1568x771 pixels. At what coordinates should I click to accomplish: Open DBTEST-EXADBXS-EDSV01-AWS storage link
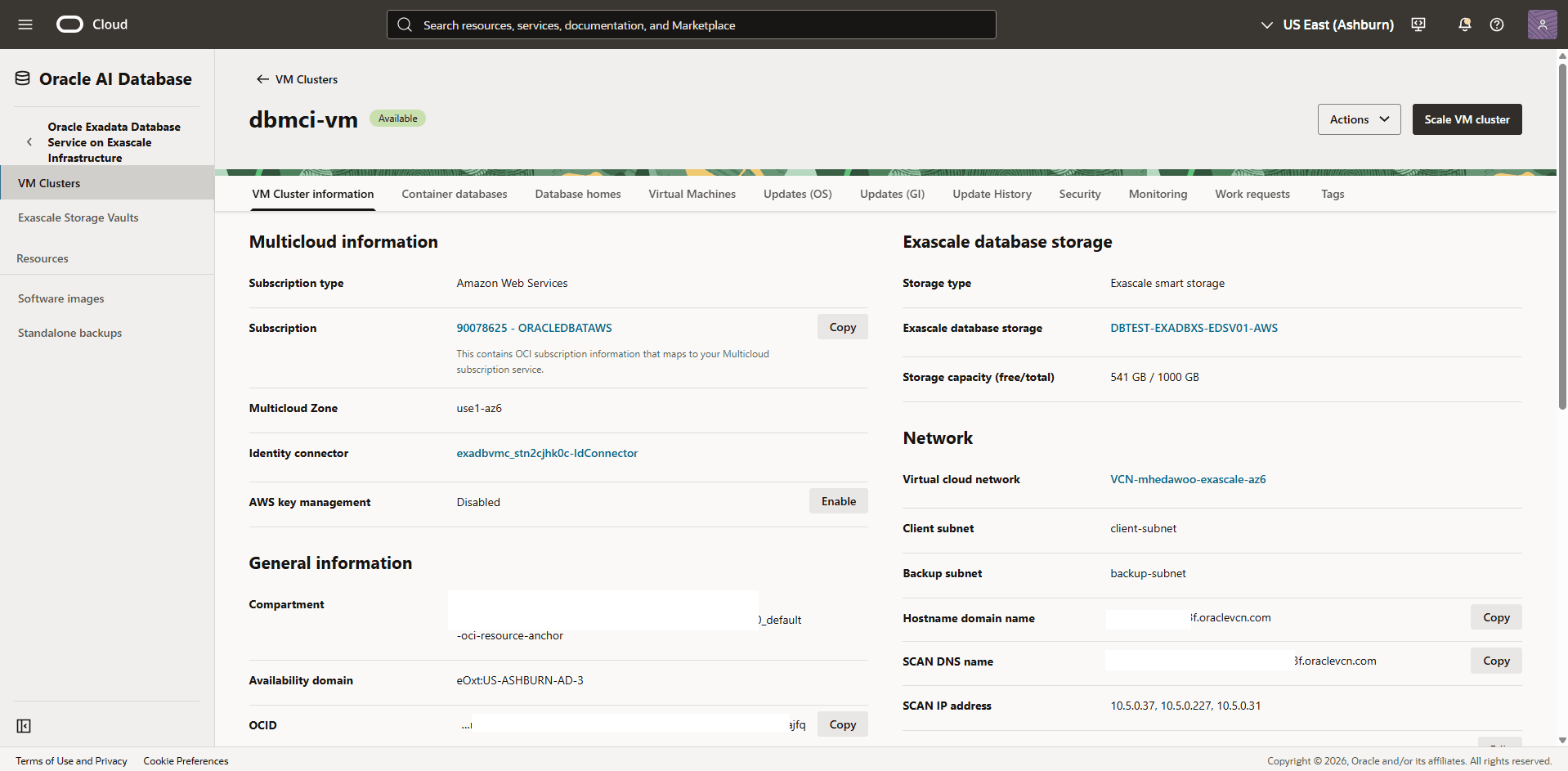(1194, 328)
